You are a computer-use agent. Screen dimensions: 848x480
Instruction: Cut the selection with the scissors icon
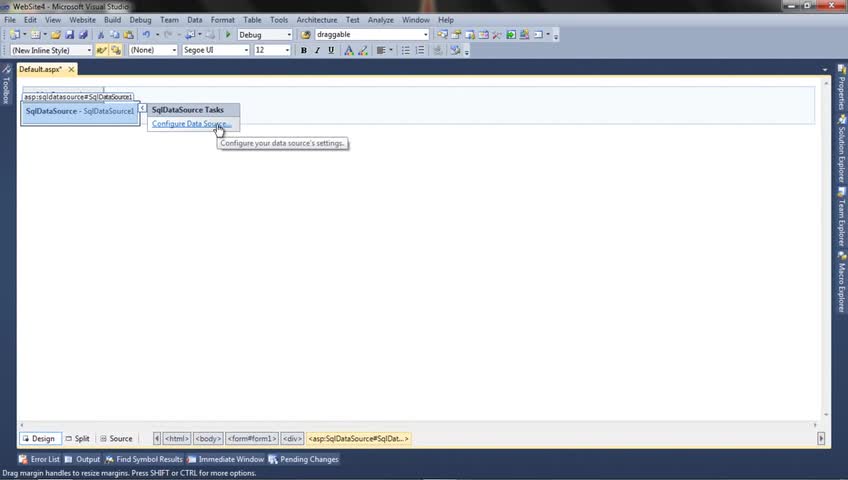pyautogui.click(x=101, y=35)
